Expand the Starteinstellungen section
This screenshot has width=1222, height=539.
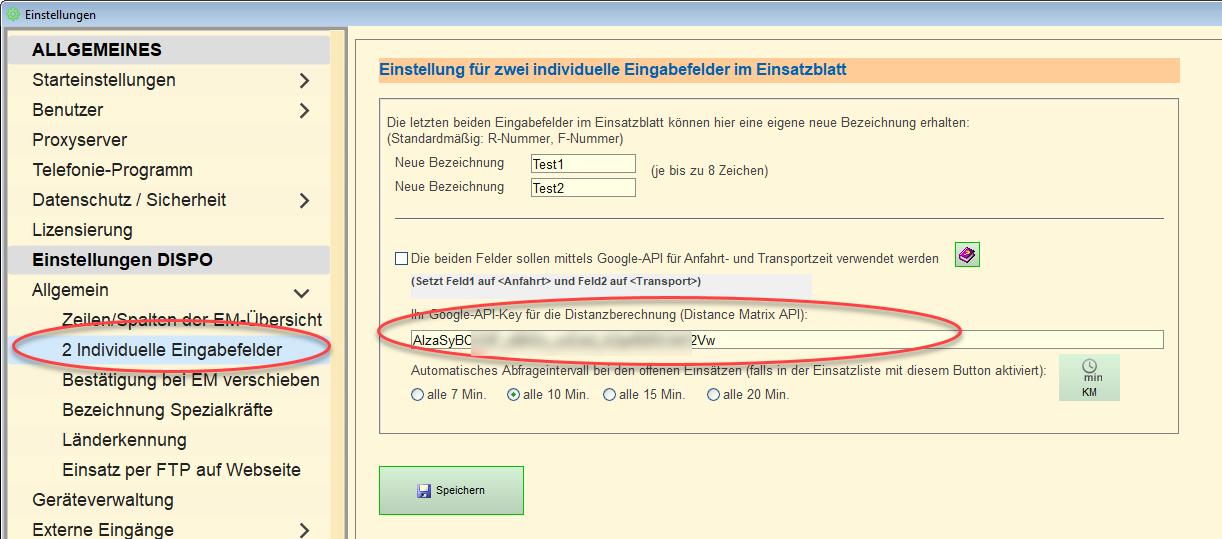coord(304,80)
